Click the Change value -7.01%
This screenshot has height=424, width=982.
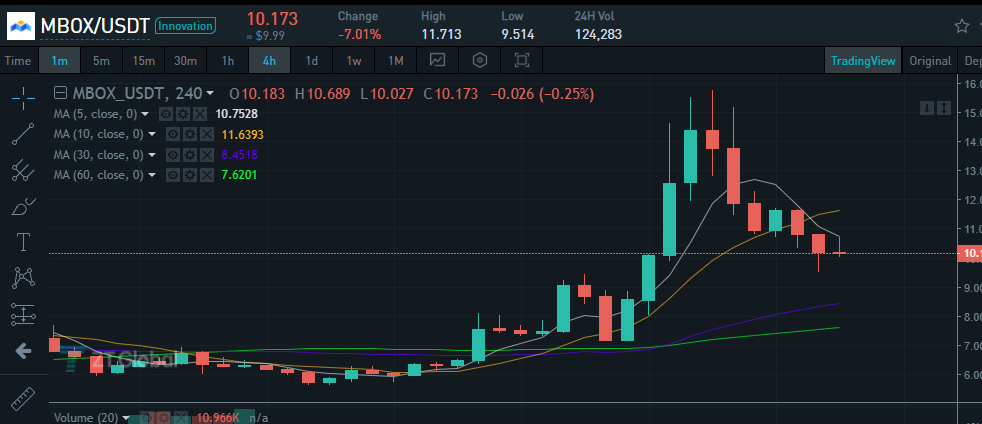point(359,34)
